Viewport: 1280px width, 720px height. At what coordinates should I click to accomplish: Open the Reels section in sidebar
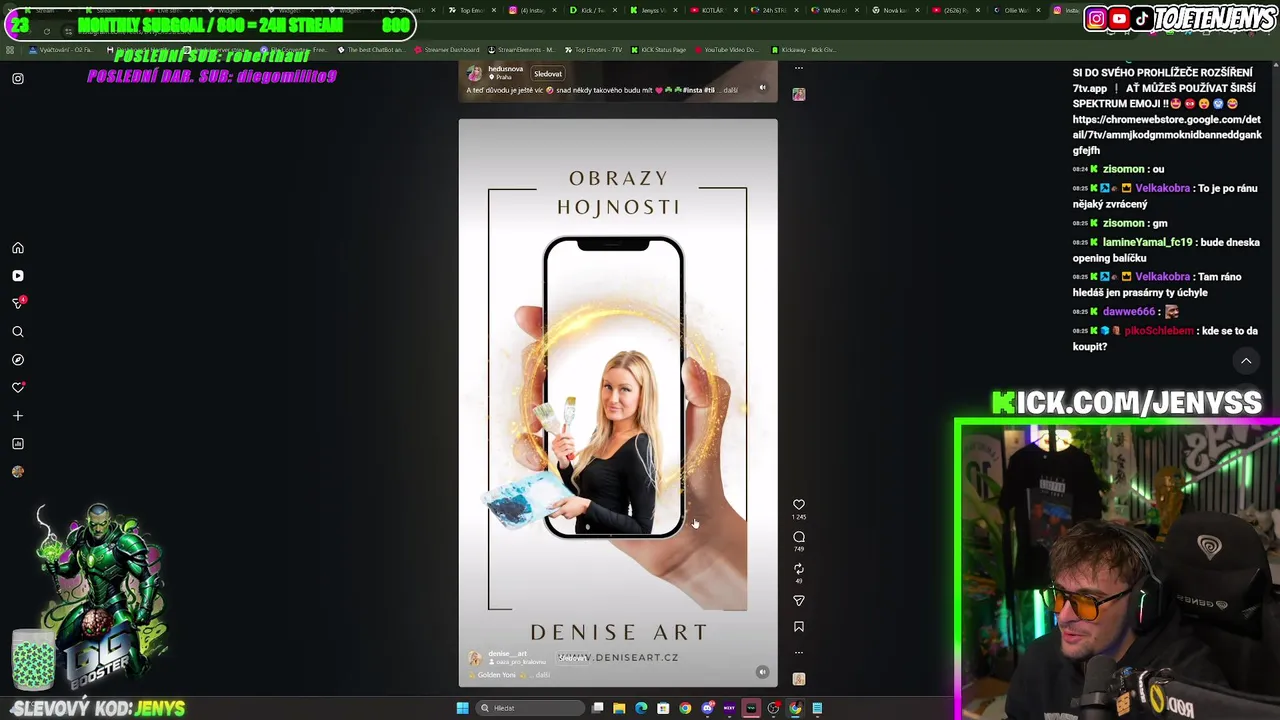18,276
